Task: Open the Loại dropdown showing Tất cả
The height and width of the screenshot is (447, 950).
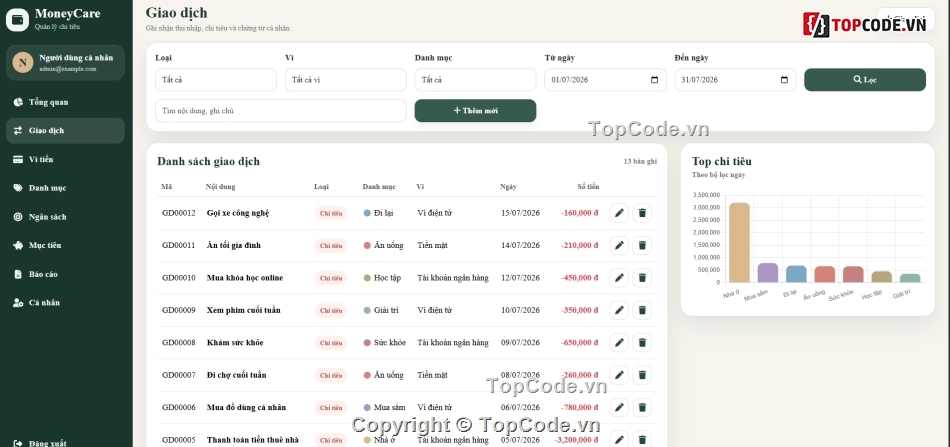Action: [216, 80]
